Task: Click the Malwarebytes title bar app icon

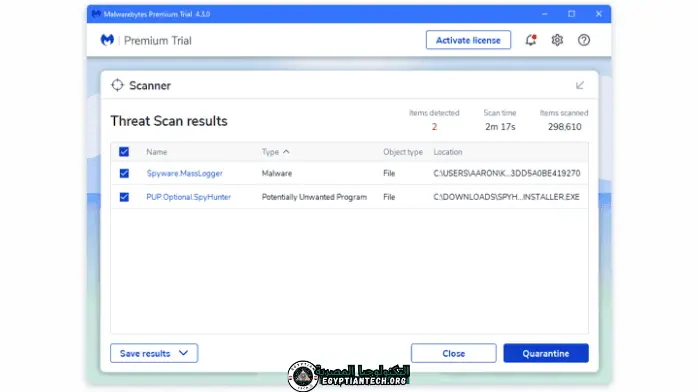Action: [96, 14]
